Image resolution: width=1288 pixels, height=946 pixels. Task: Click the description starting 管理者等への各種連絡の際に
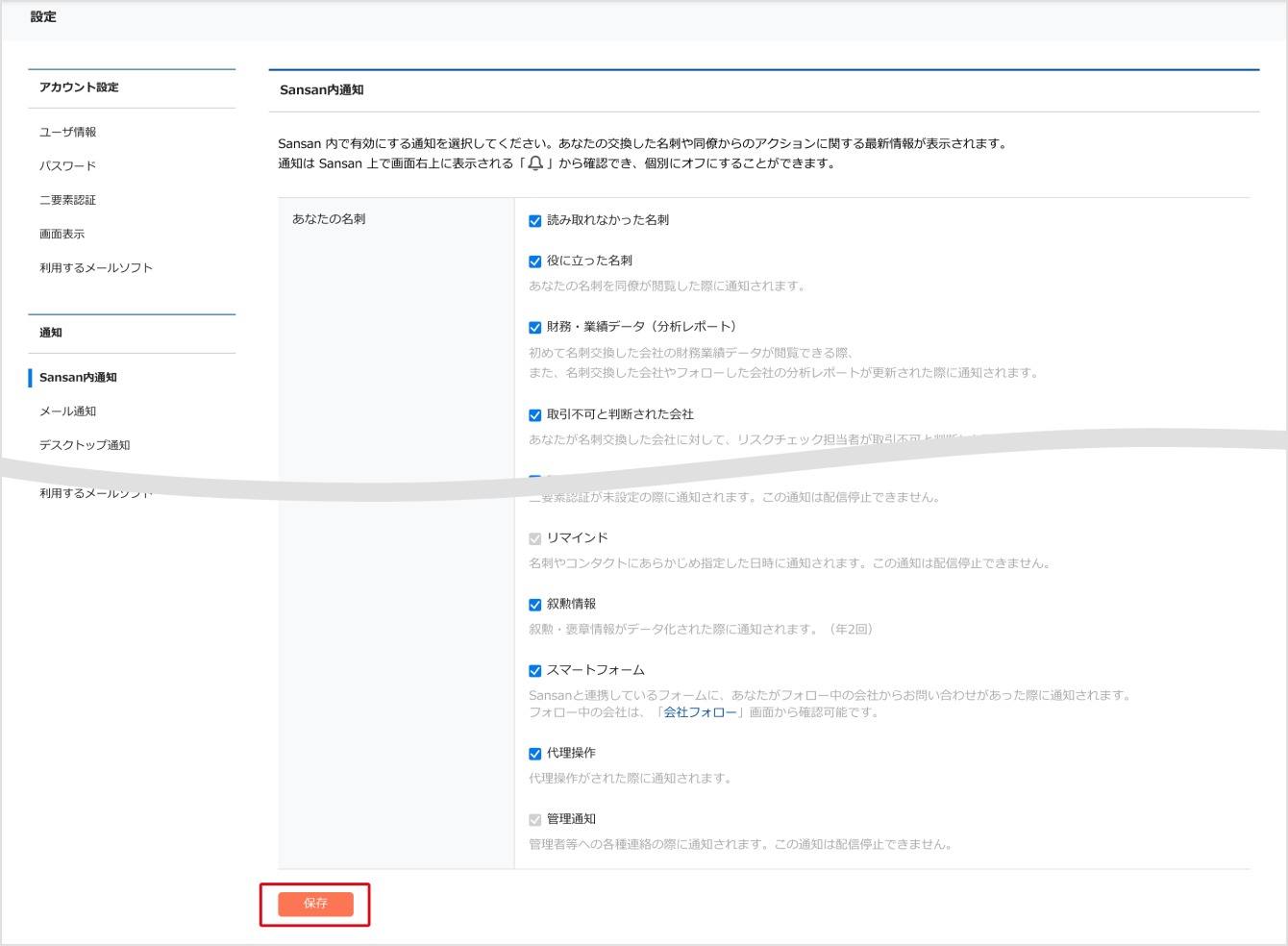pyautogui.click(x=741, y=844)
